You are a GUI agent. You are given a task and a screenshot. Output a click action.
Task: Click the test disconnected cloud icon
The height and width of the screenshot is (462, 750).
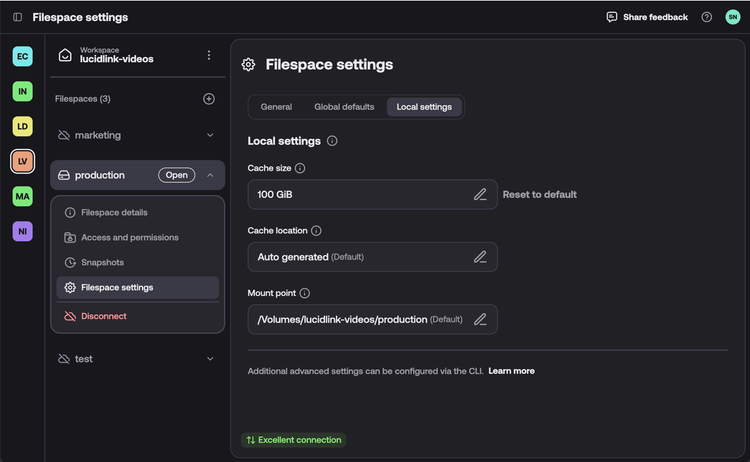pos(64,359)
